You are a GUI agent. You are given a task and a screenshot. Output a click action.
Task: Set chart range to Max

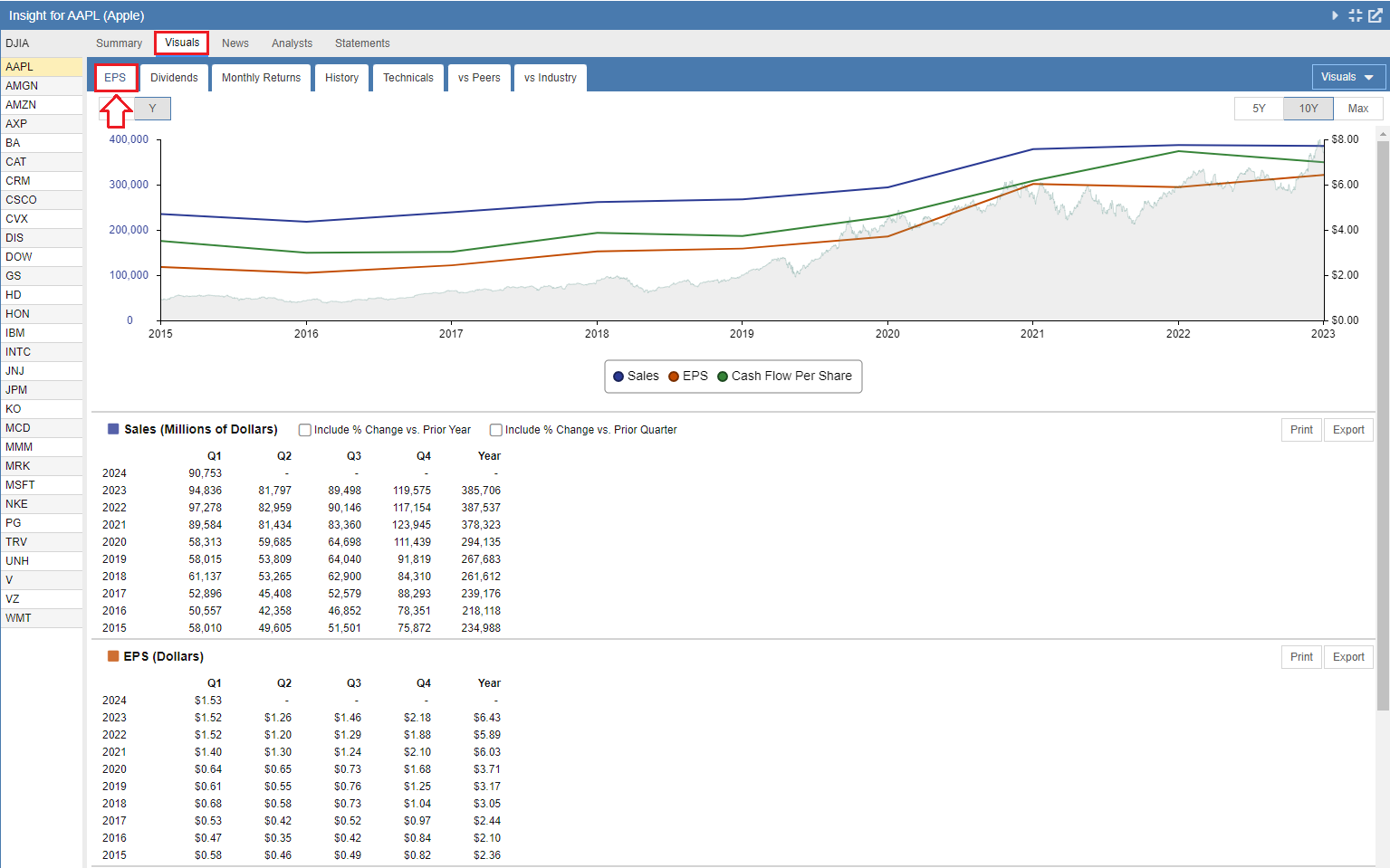[x=1358, y=109]
